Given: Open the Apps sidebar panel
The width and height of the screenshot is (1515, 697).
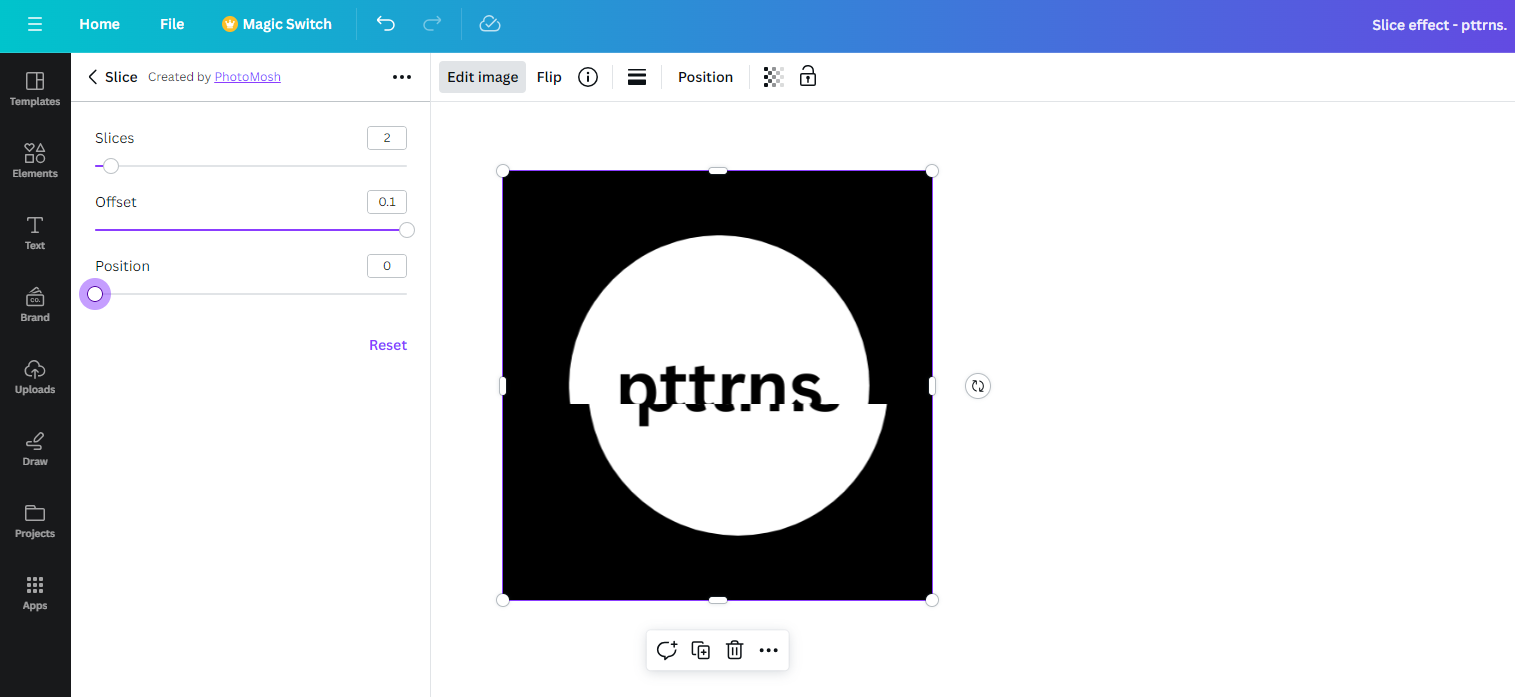Looking at the screenshot, I should click(35, 593).
